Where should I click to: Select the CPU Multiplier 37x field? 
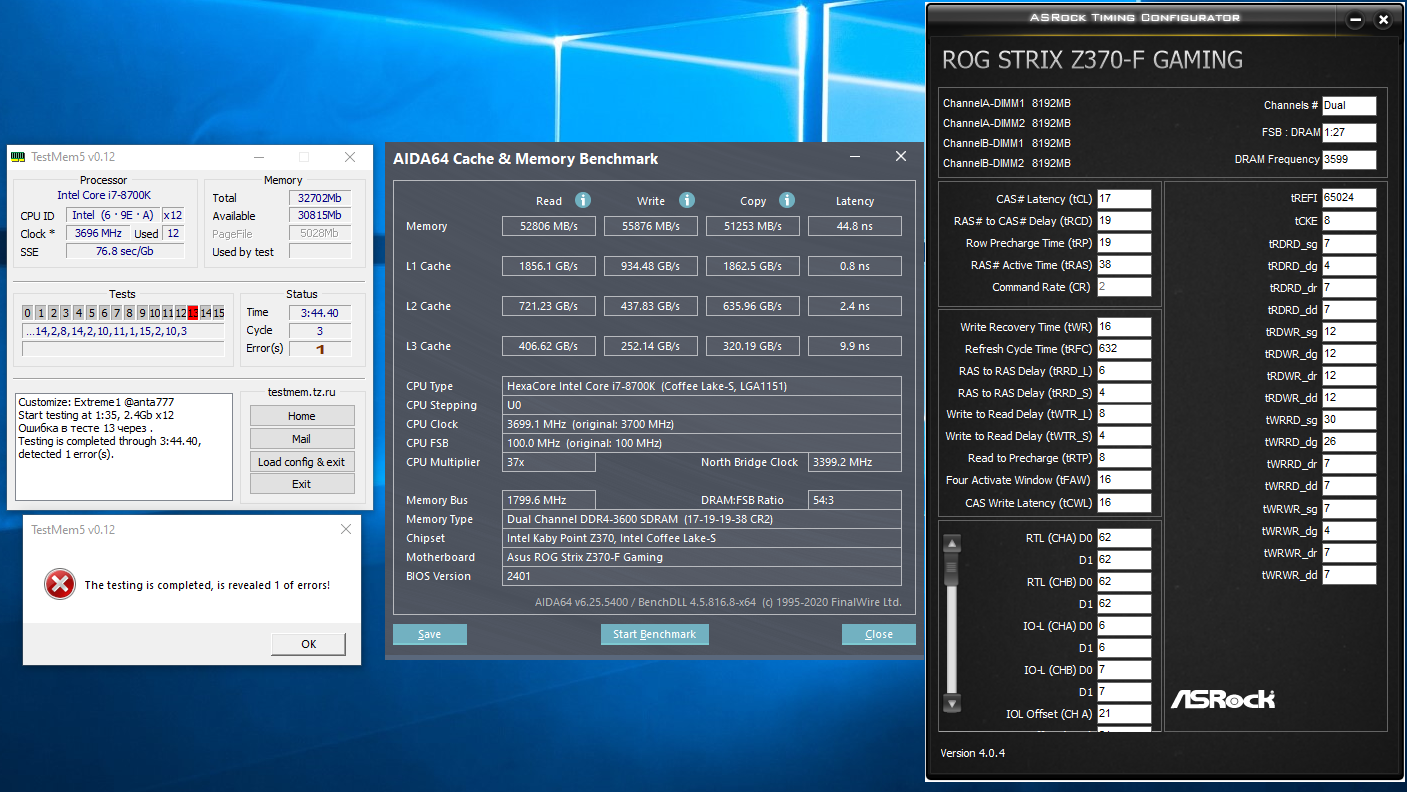[549, 462]
